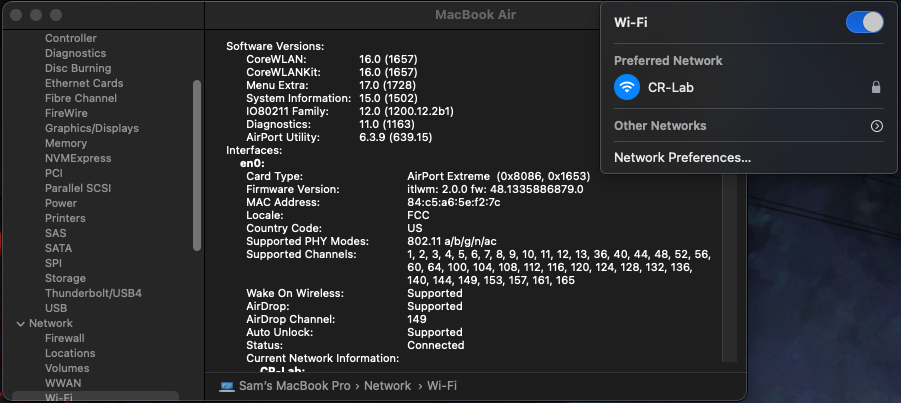
Task: Click the Locale value FCC
Action: tap(418, 216)
